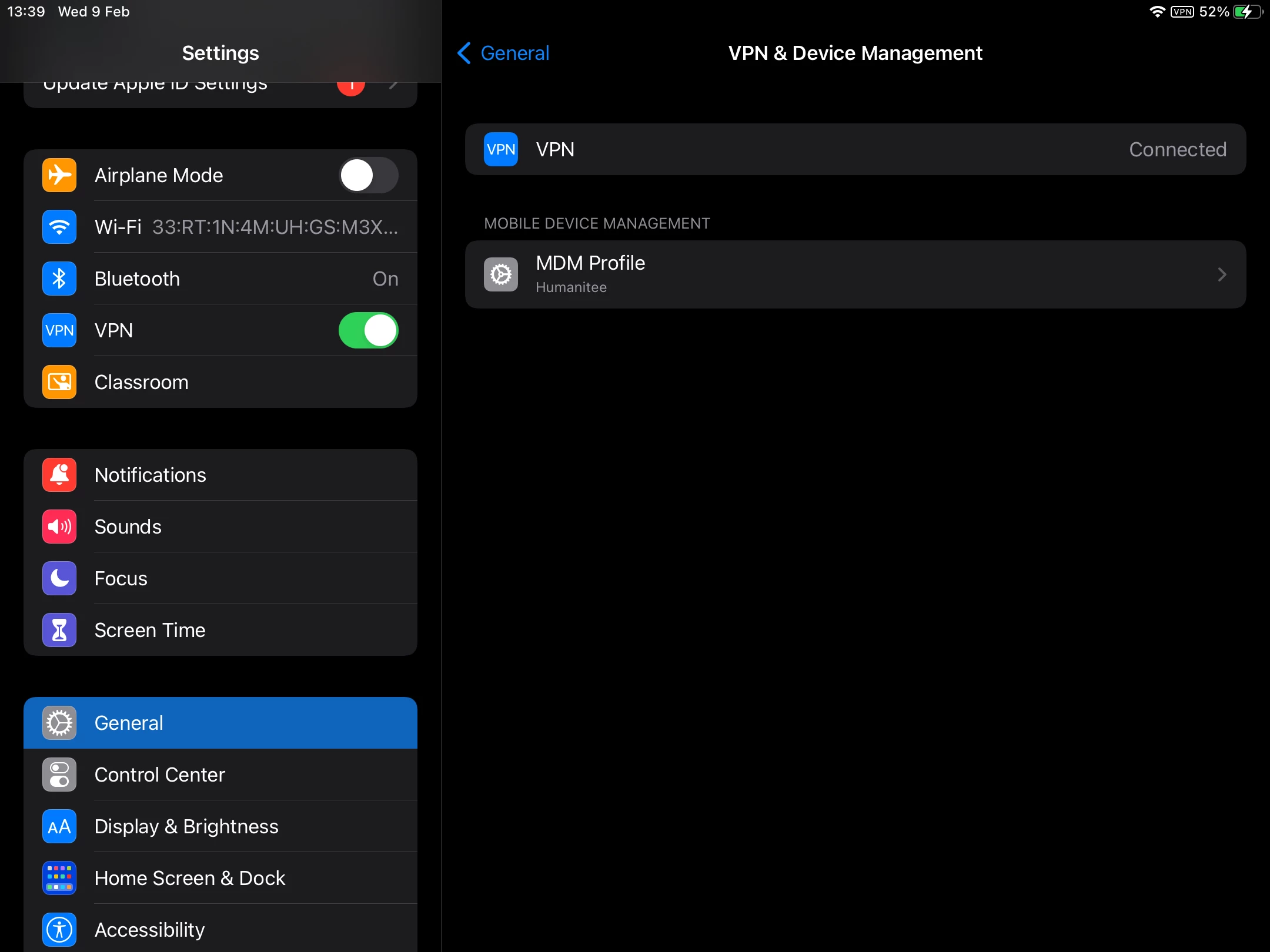
Task: Tap the Display & Brightness AA icon
Action: 59,826
